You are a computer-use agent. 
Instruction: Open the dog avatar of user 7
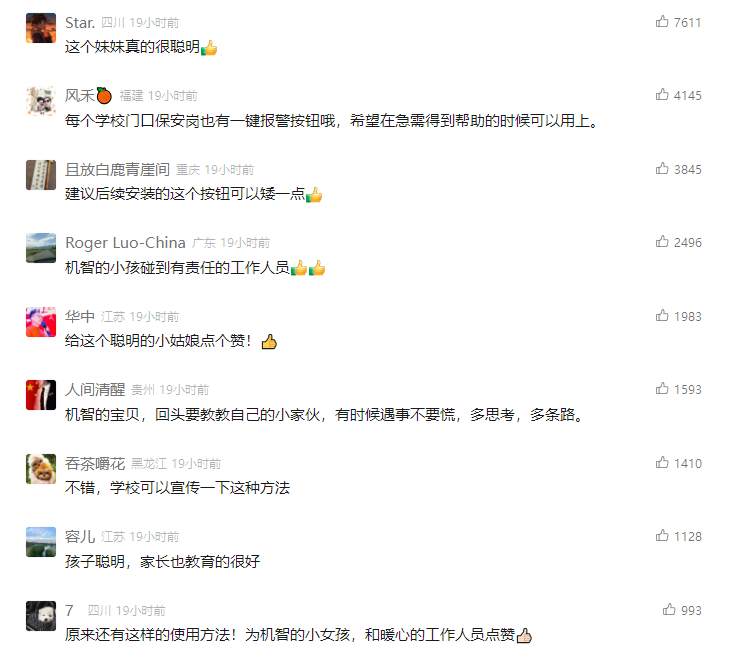(41, 616)
